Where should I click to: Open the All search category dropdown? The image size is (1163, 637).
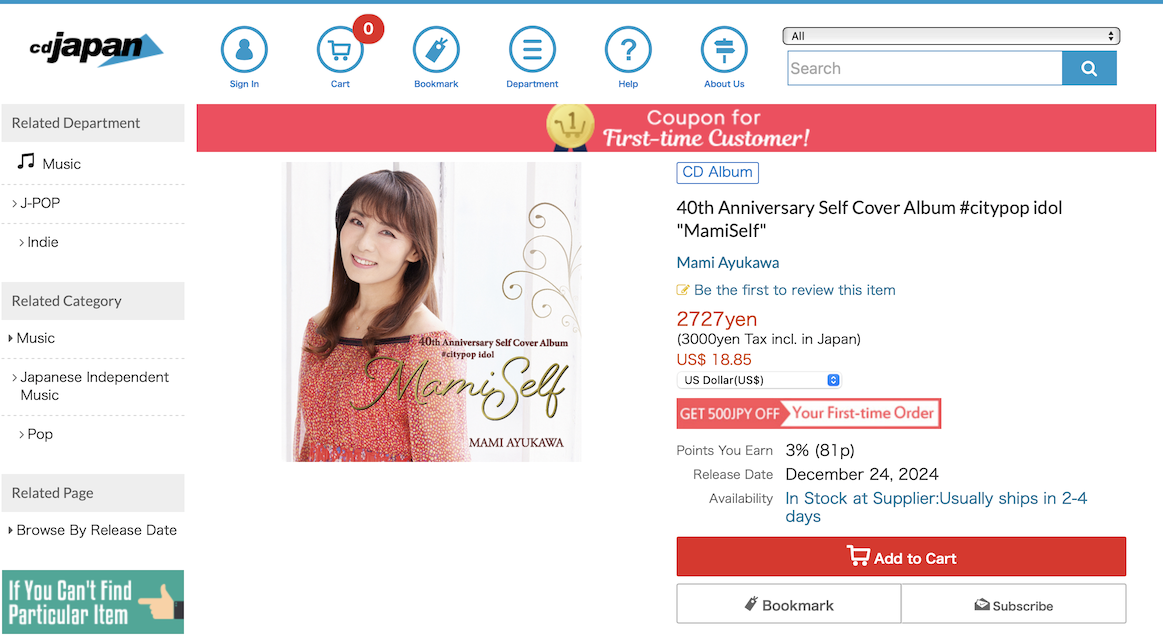pyautogui.click(x=951, y=36)
